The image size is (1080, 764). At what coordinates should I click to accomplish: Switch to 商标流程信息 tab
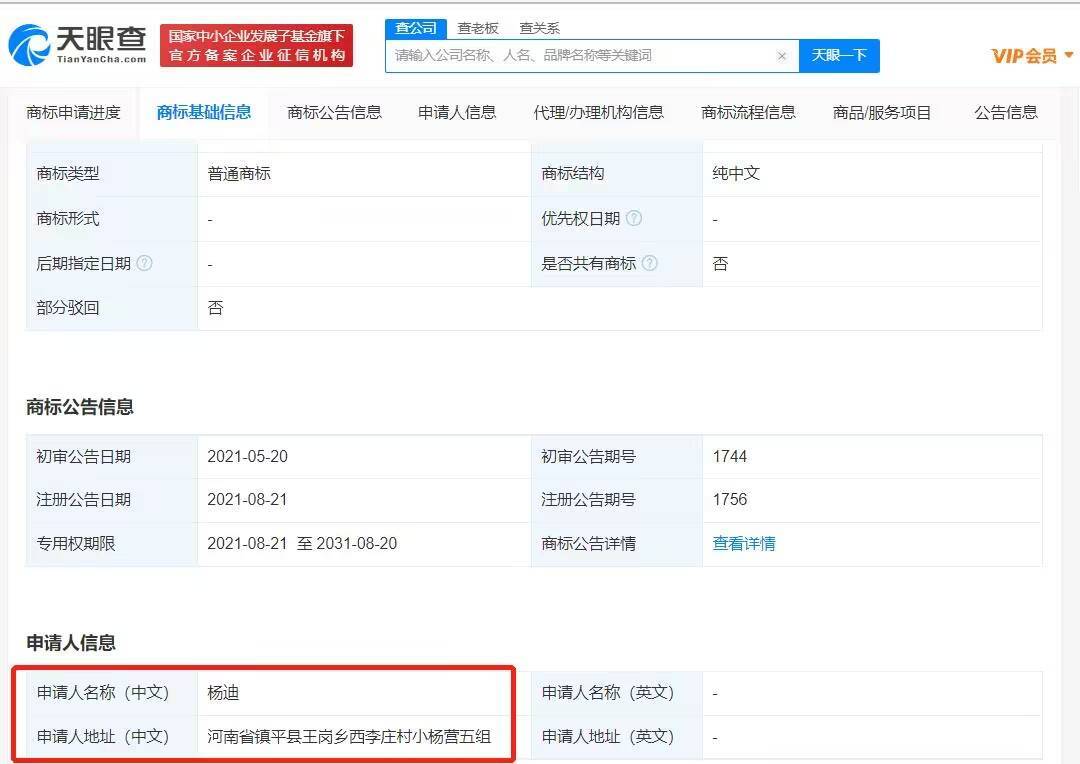(748, 113)
